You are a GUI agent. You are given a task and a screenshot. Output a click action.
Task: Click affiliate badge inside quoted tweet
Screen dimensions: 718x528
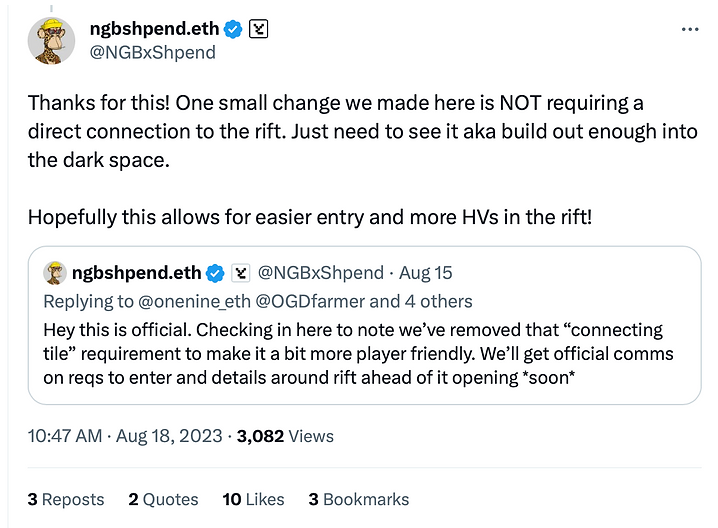[240, 273]
